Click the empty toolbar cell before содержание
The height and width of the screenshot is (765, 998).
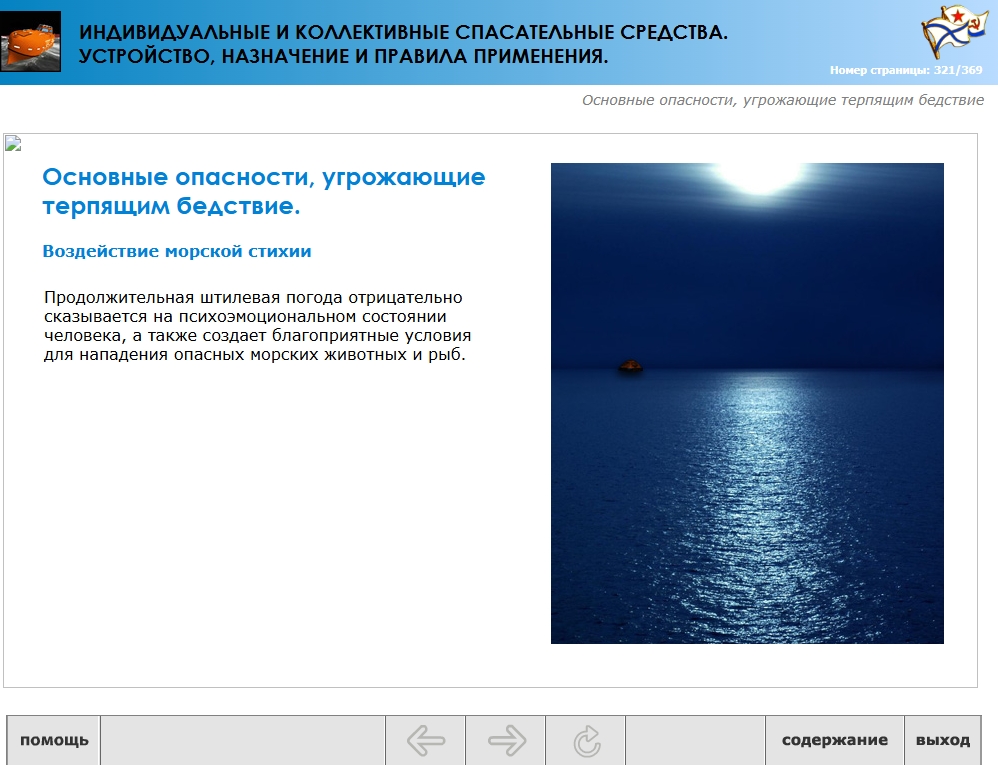695,741
